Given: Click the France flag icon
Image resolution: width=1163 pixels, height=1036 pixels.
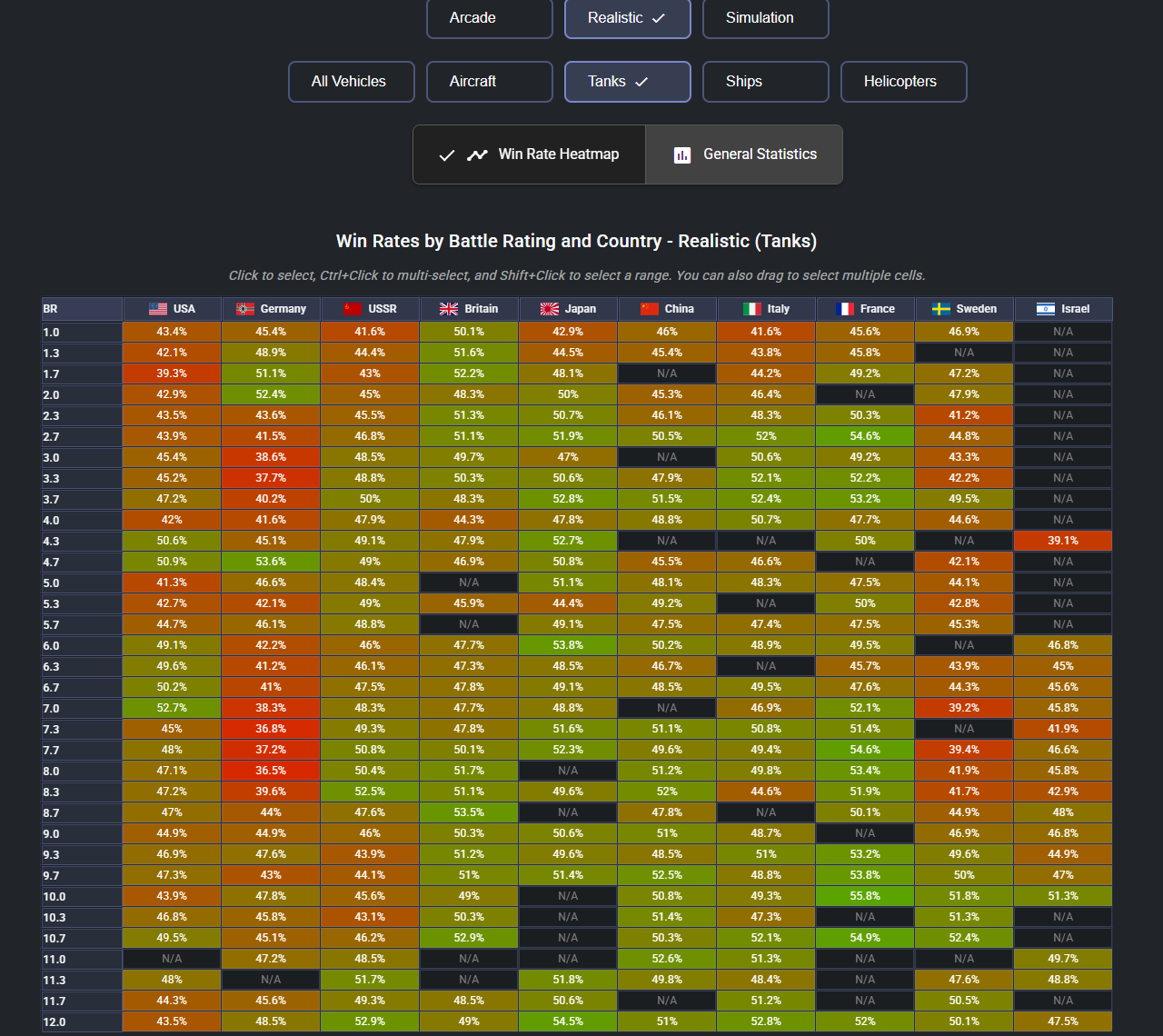Looking at the screenshot, I should 844,309.
